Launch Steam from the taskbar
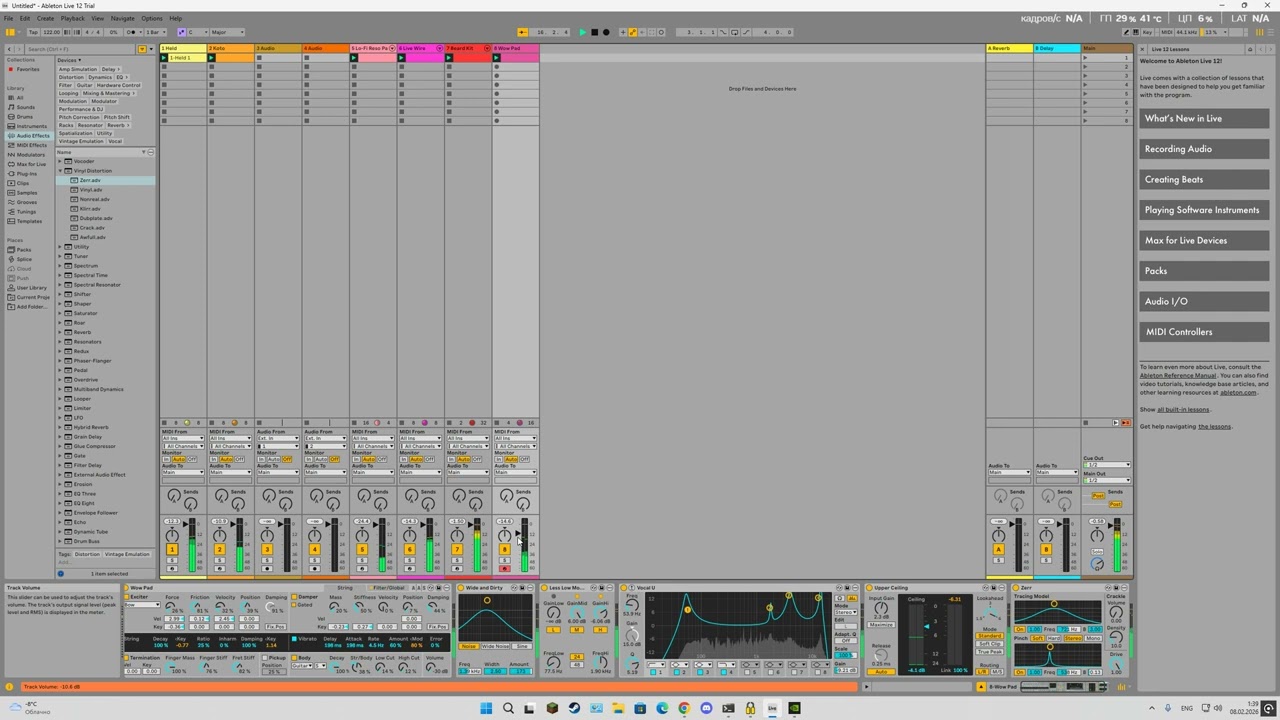 pos(574,709)
